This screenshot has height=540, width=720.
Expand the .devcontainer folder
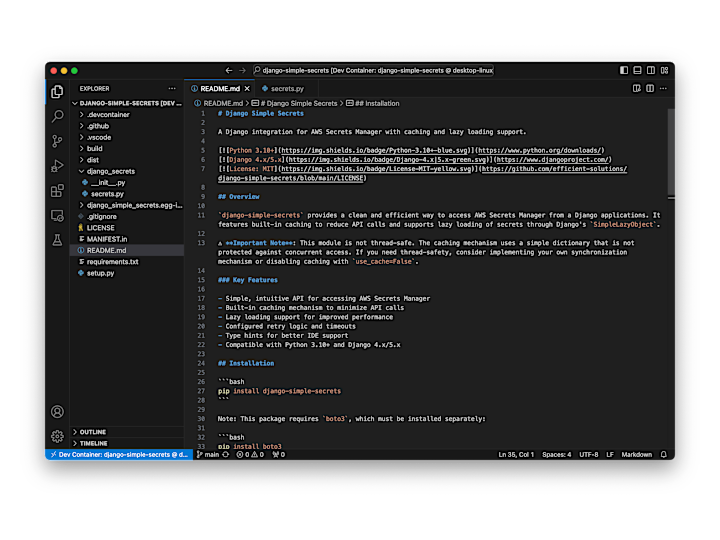(x=127, y=115)
